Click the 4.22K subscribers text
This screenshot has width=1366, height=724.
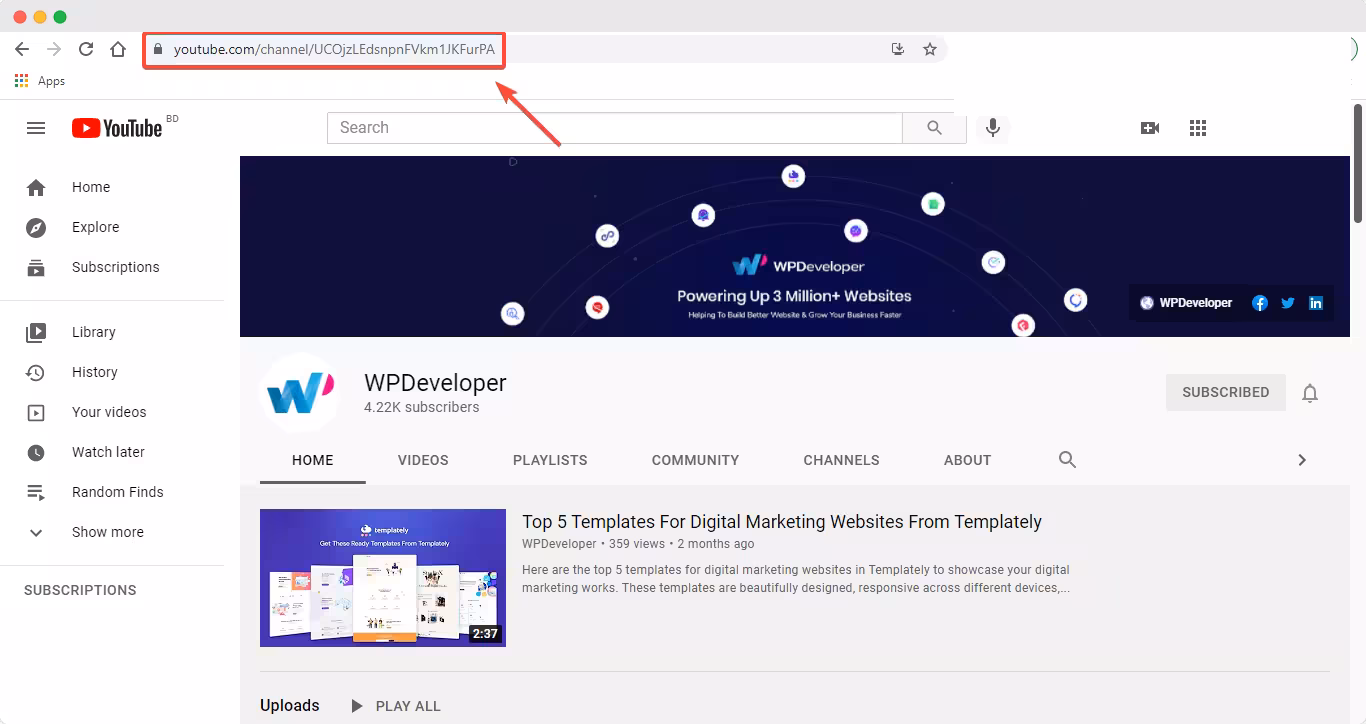click(x=421, y=408)
